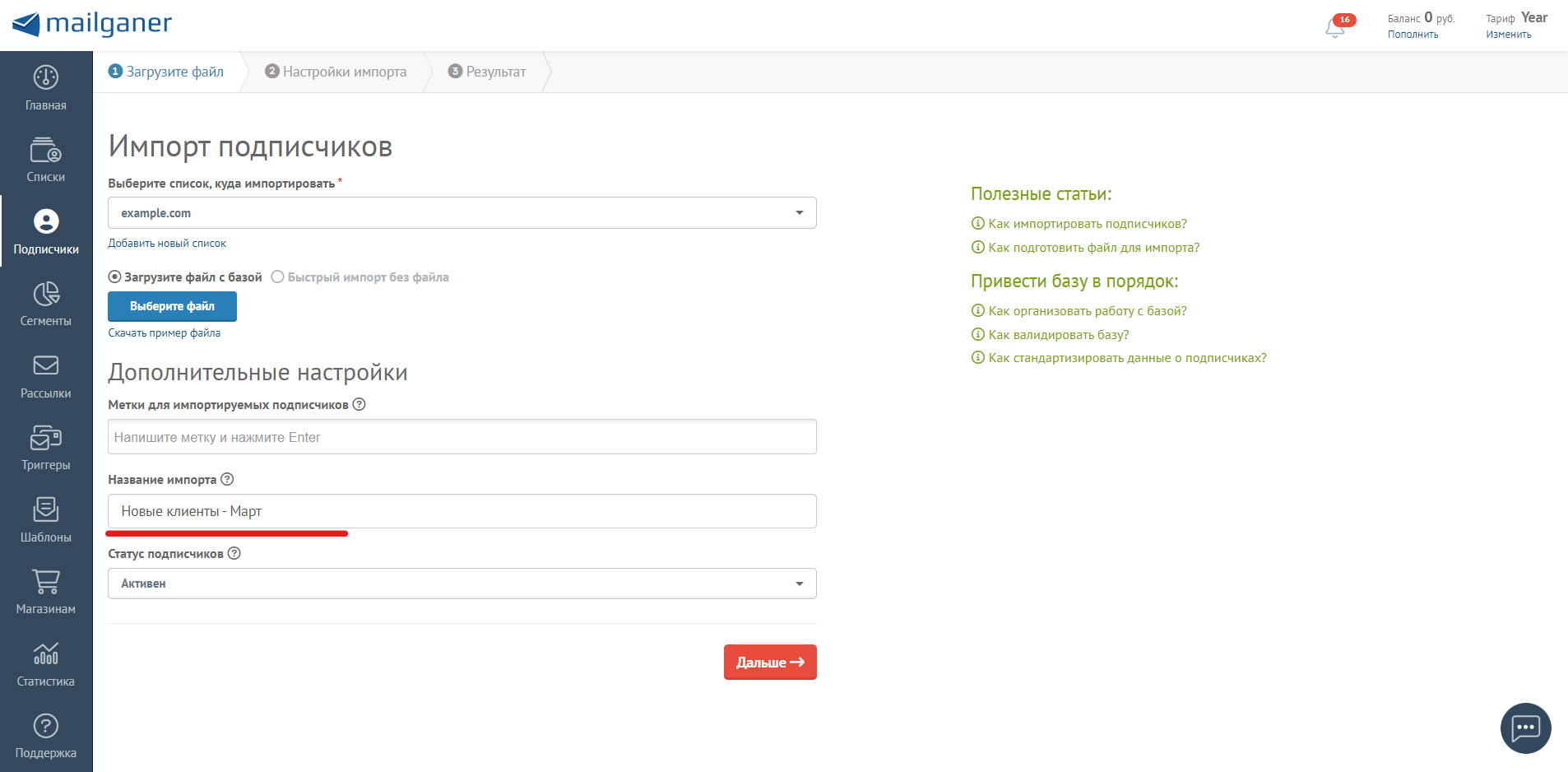Click the mailganer logo
1568x772 pixels.
(92, 24)
